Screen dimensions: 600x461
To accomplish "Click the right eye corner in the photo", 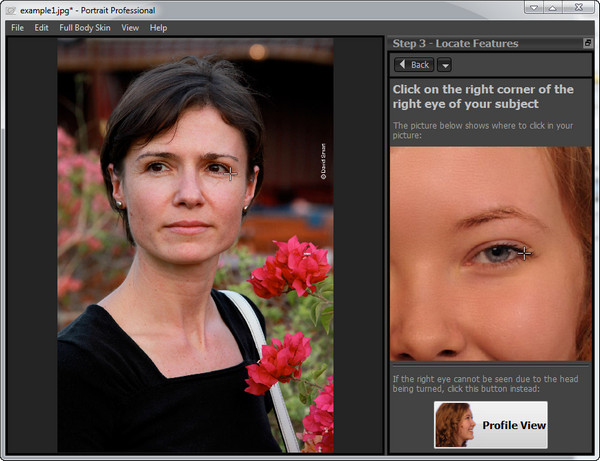I will tap(230, 174).
